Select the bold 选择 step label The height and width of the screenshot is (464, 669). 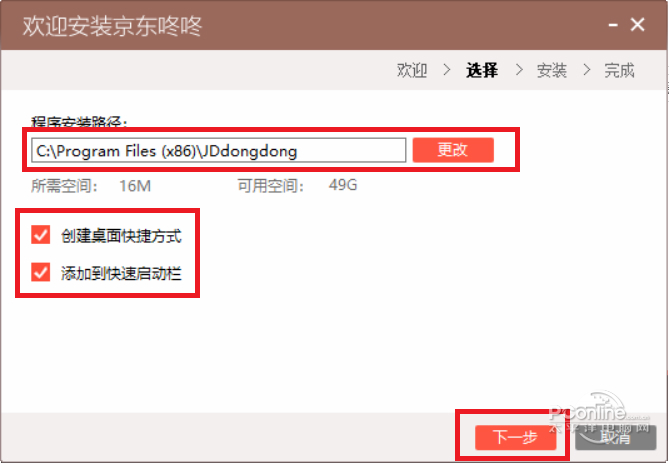coord(482,70)
